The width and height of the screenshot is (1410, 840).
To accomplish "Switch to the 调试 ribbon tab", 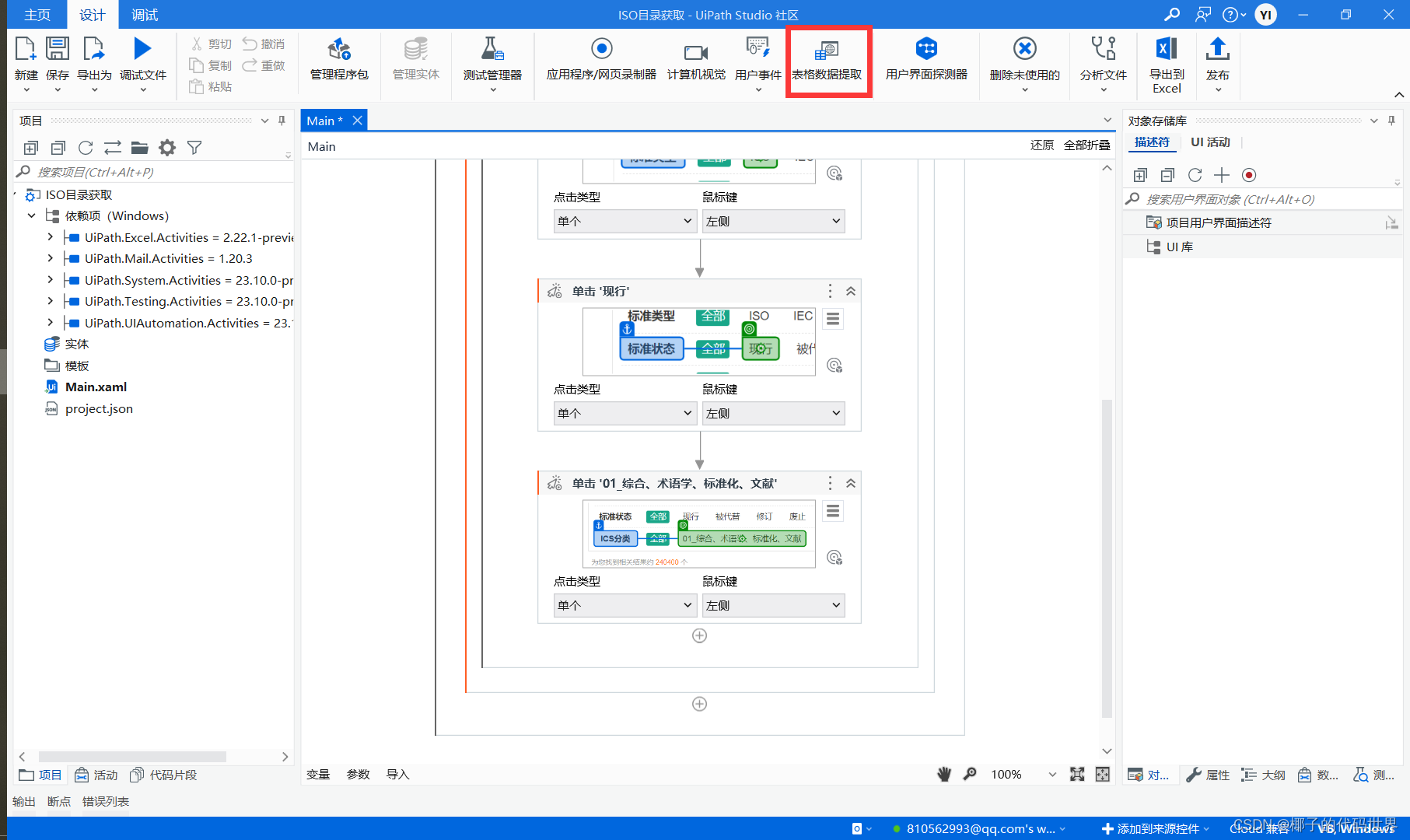I will 145,15.
